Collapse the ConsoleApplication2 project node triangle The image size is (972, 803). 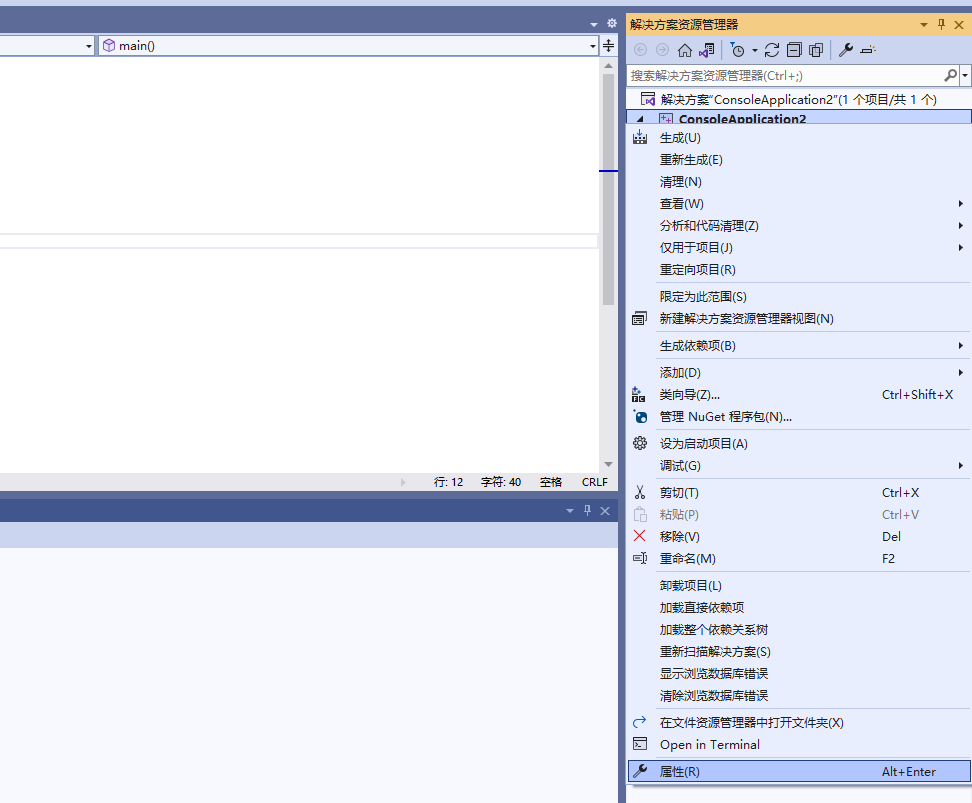tap(640, 118)
